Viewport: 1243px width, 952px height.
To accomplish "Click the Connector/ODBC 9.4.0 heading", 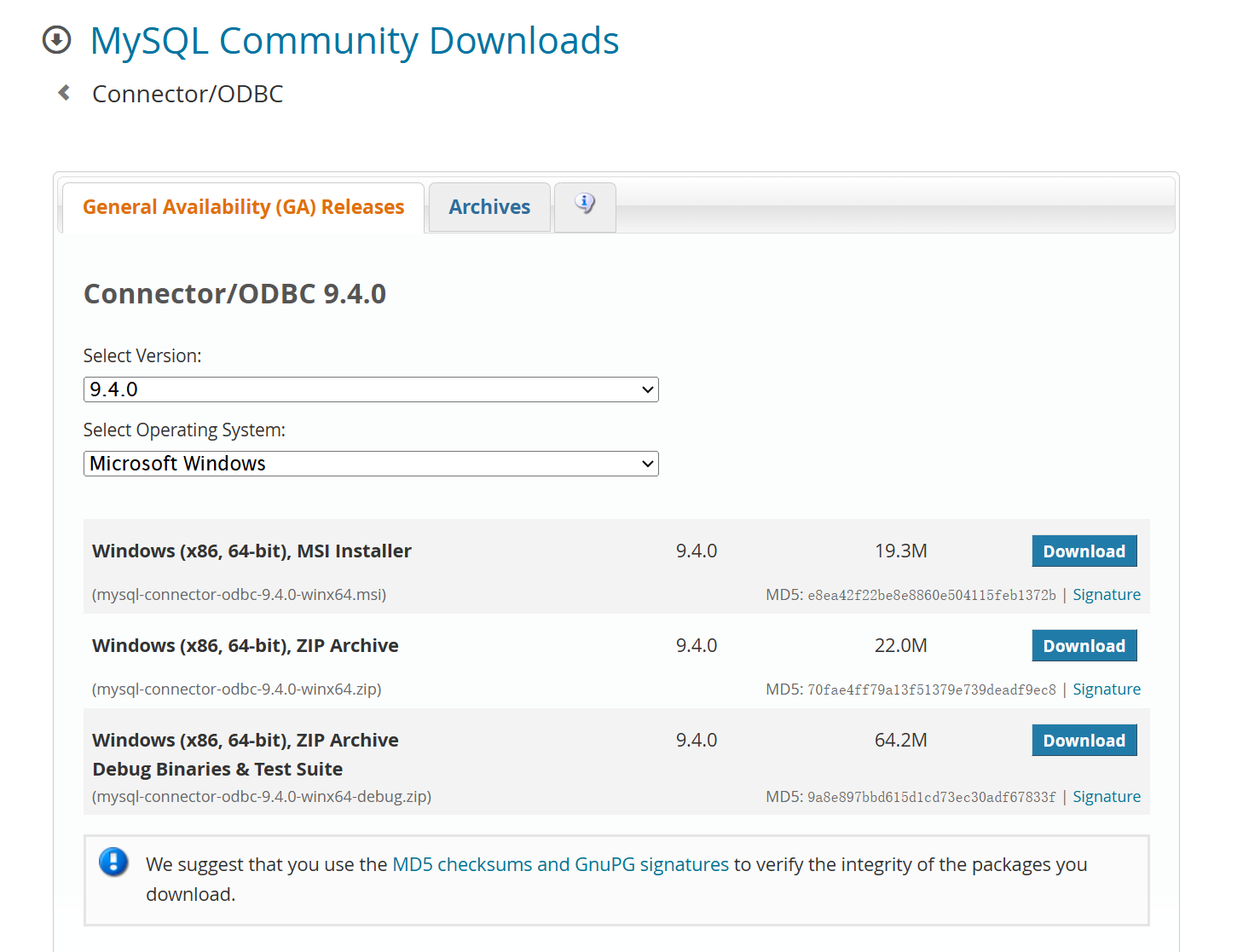I will [x=234, y=294].
